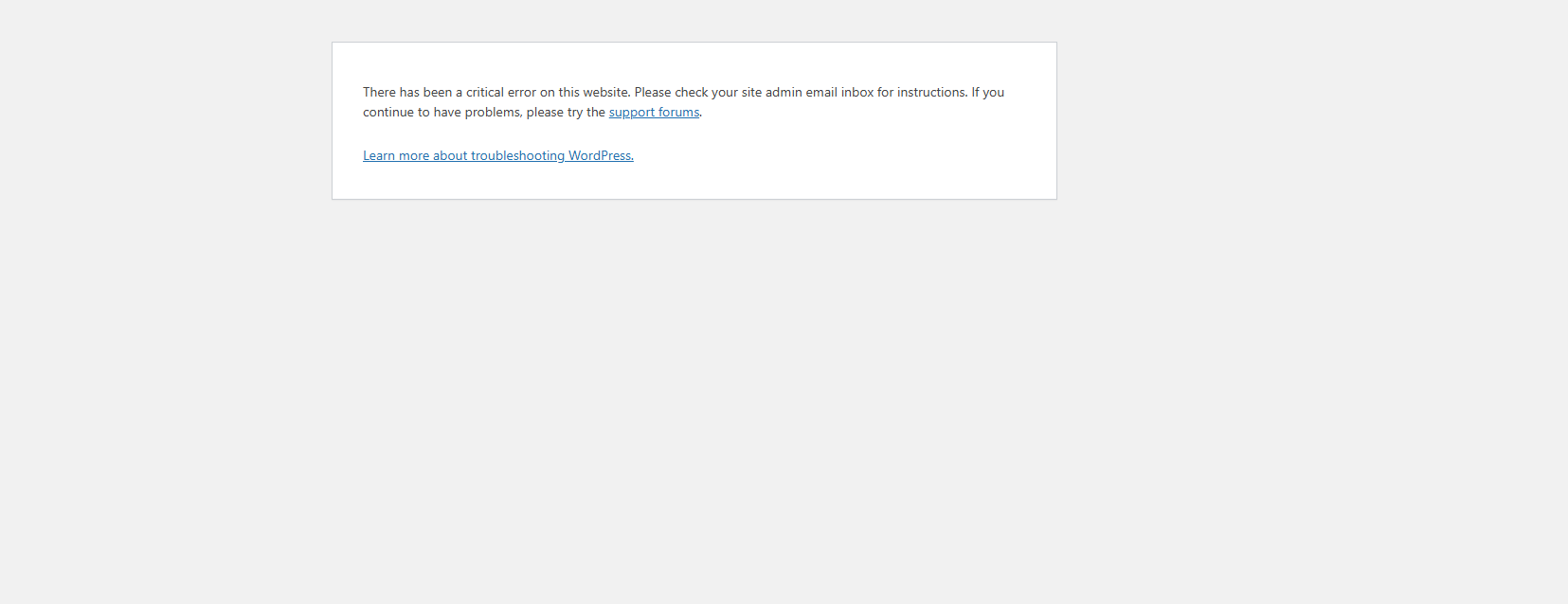Screen dimensions: 1568x604
Task: Click the word 'email' in error message
Action: [821, 93]
